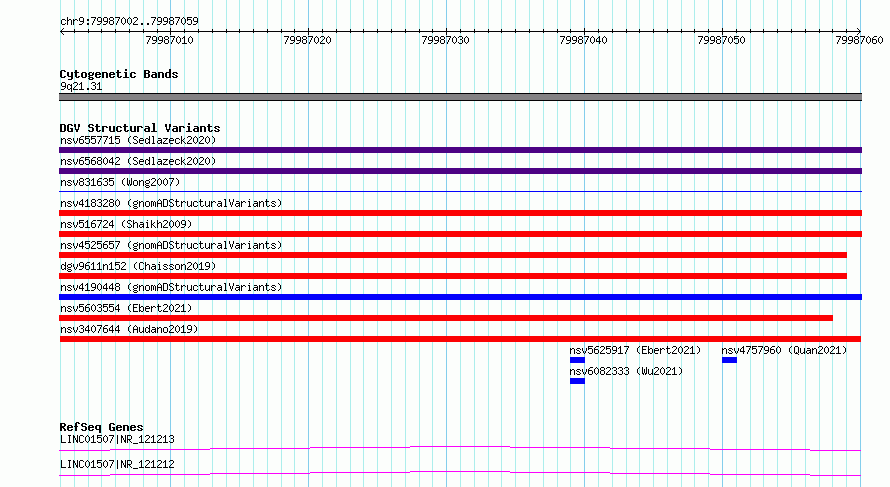This screenshot has width=890, height=487.
Task: Click ruler position 79987060
Action: pos(859,40)
